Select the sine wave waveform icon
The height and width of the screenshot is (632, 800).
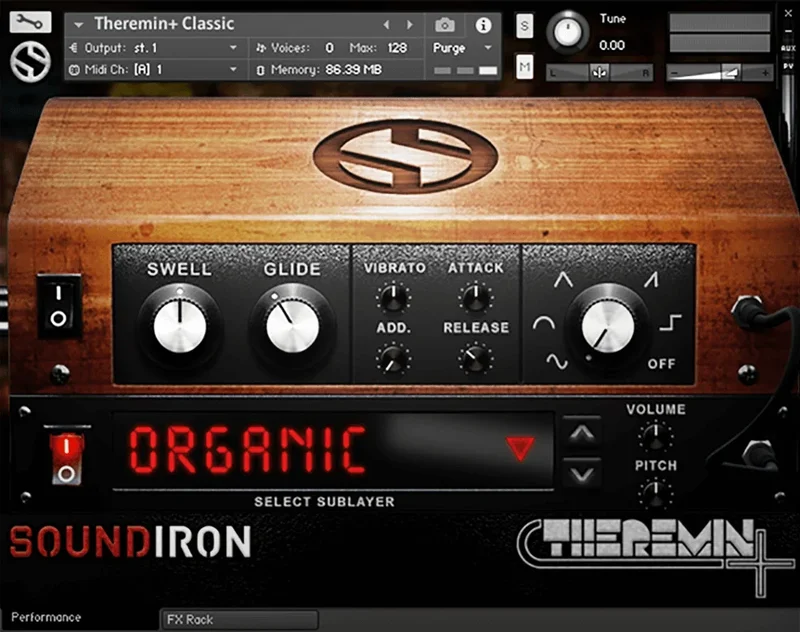point(557,362)
